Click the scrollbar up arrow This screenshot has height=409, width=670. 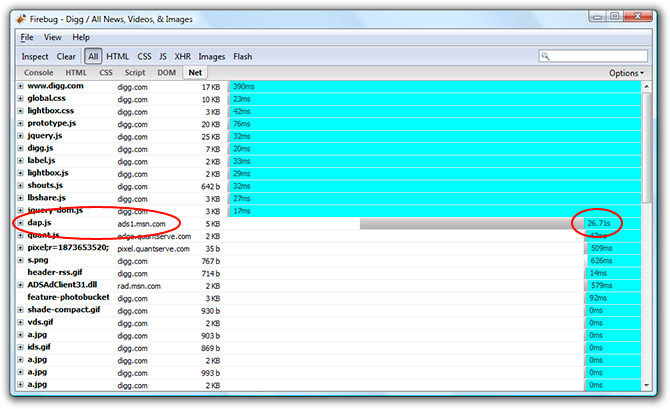coord(646,86)
